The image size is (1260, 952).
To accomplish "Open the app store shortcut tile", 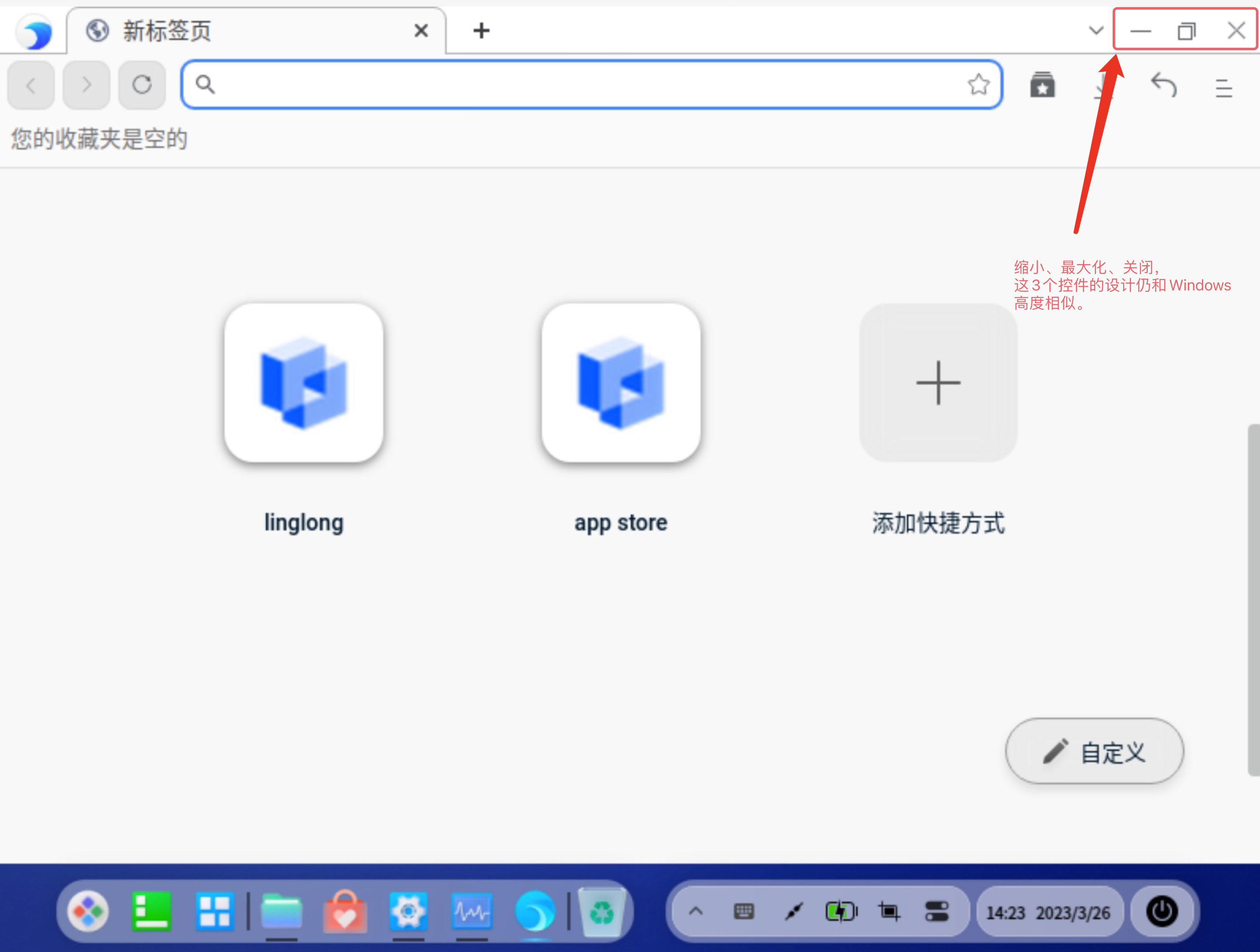I will pyautogui.click(x=621, y=382).
